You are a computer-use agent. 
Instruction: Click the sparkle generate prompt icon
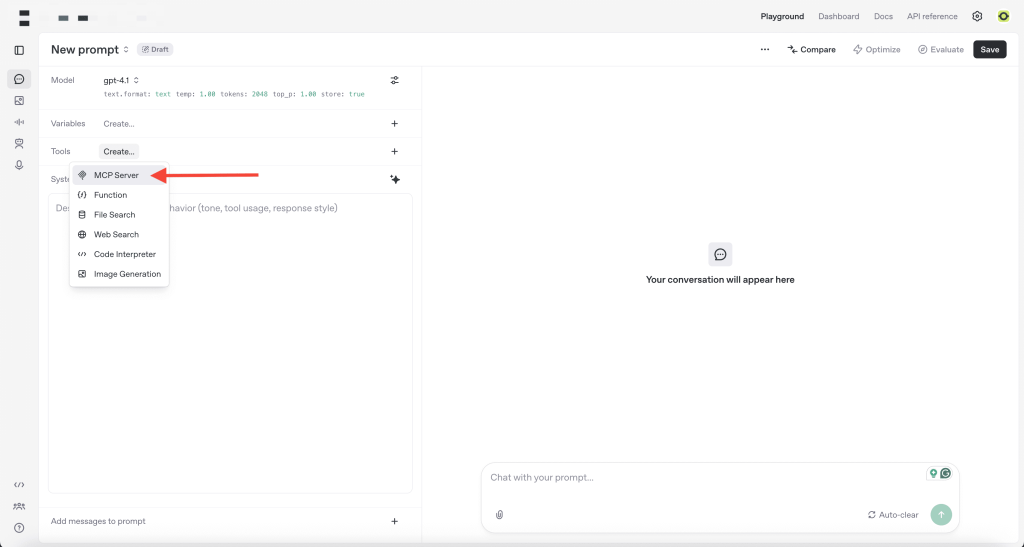394,179
